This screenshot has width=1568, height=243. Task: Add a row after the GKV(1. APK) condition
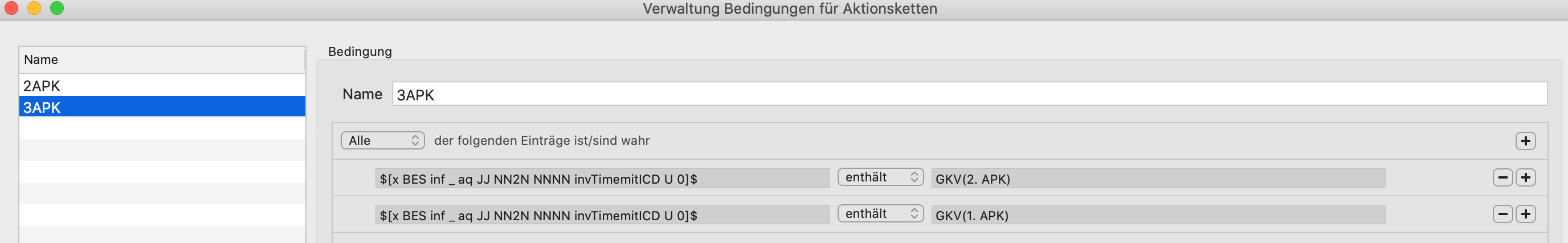(x=1525, y=214)
